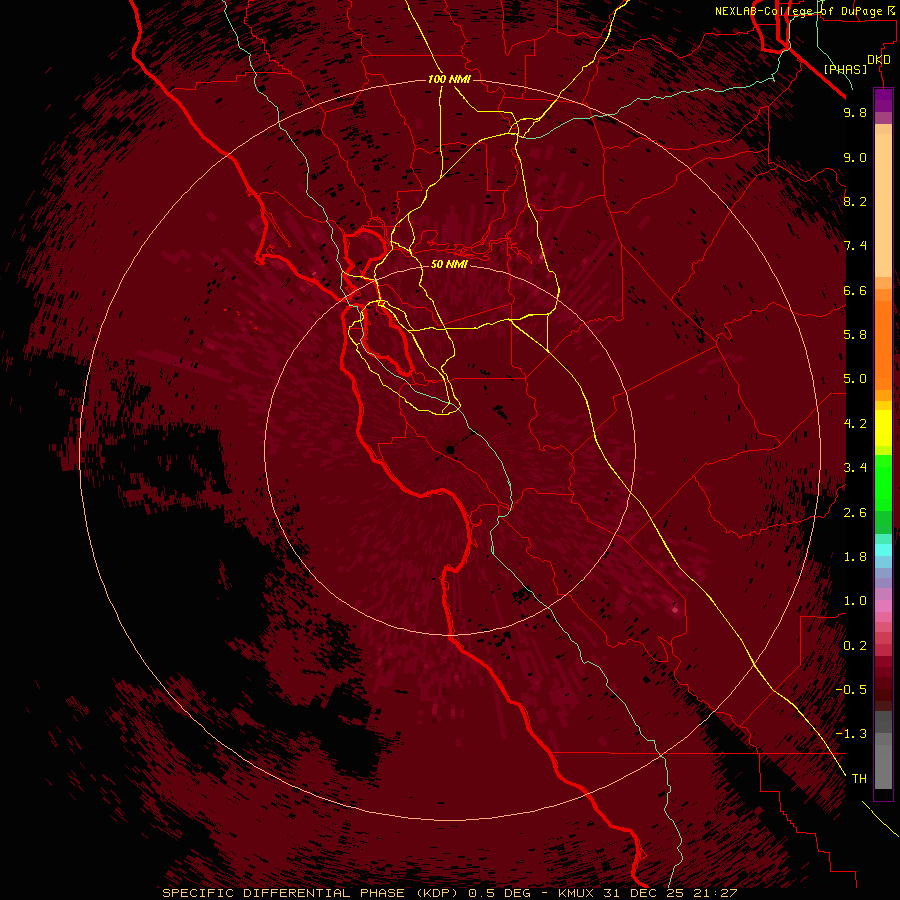The height and width of the screenshot is (900, 900).
Task: Click the 1.0 legend value
Action: pyautogui.click(x=855, y=601)
